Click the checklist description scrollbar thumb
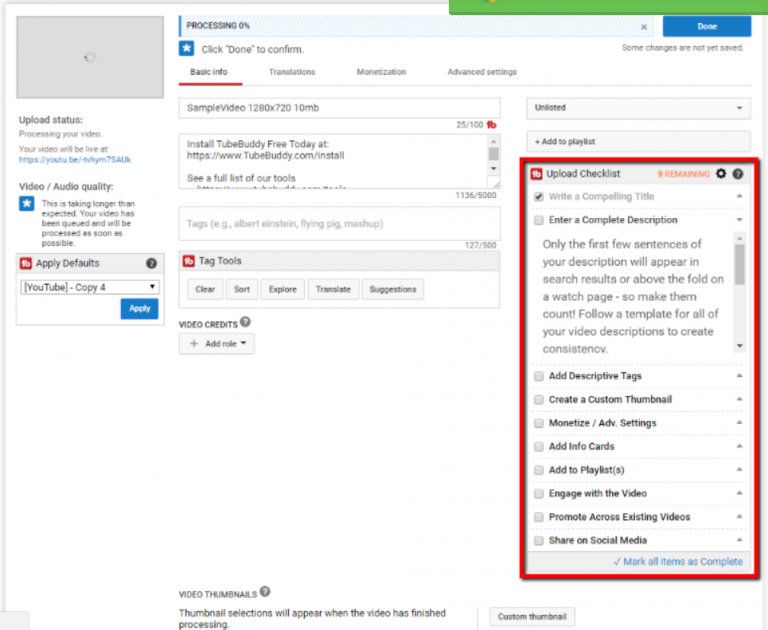The width and height of the screenshot is (768, 630). 740,265
